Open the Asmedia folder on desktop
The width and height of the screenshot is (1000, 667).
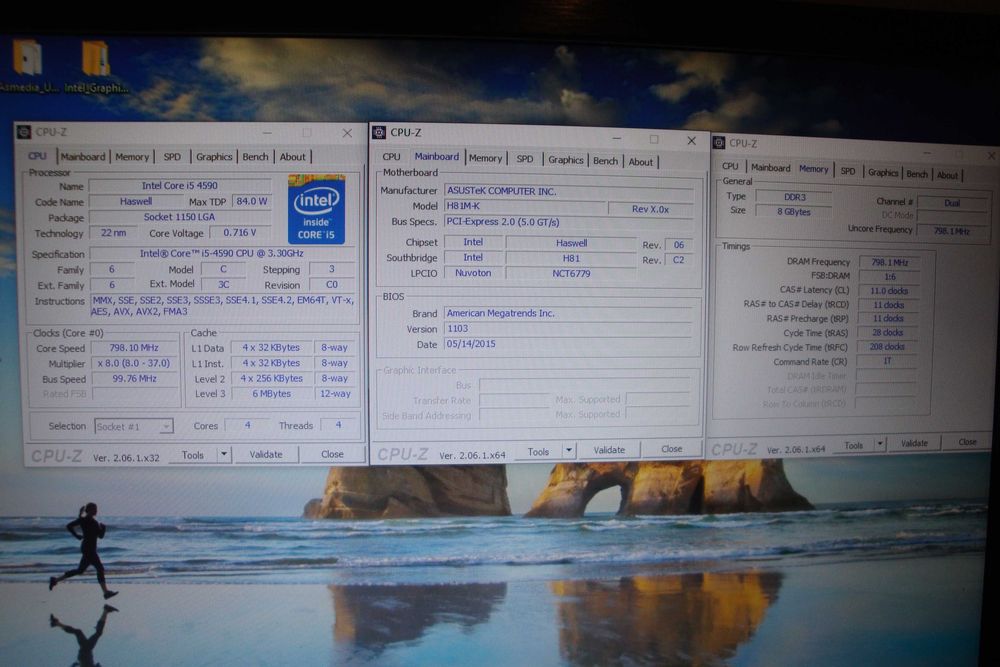coord(28,66)
